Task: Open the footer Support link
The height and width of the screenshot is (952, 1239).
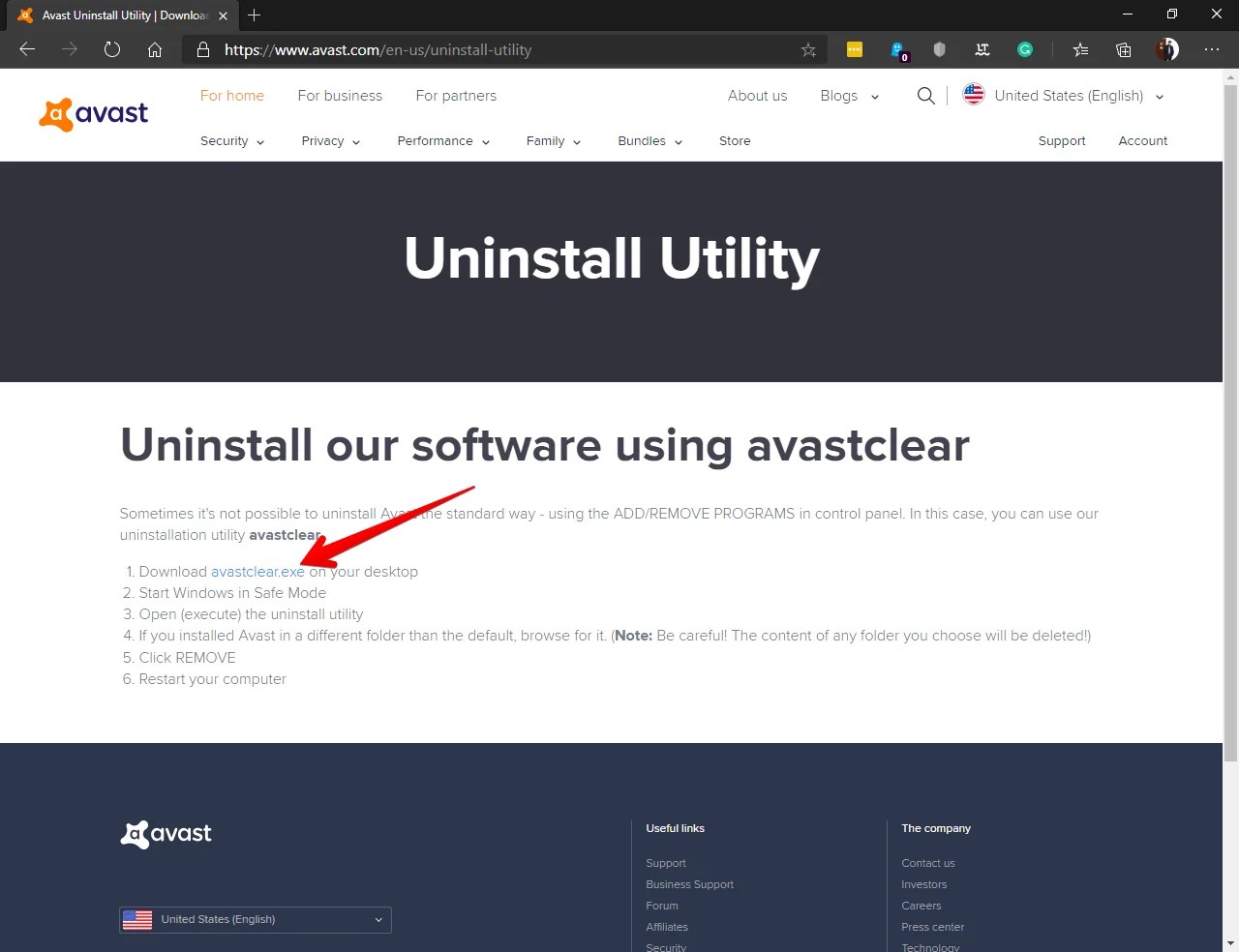Action: click(666, 863)
